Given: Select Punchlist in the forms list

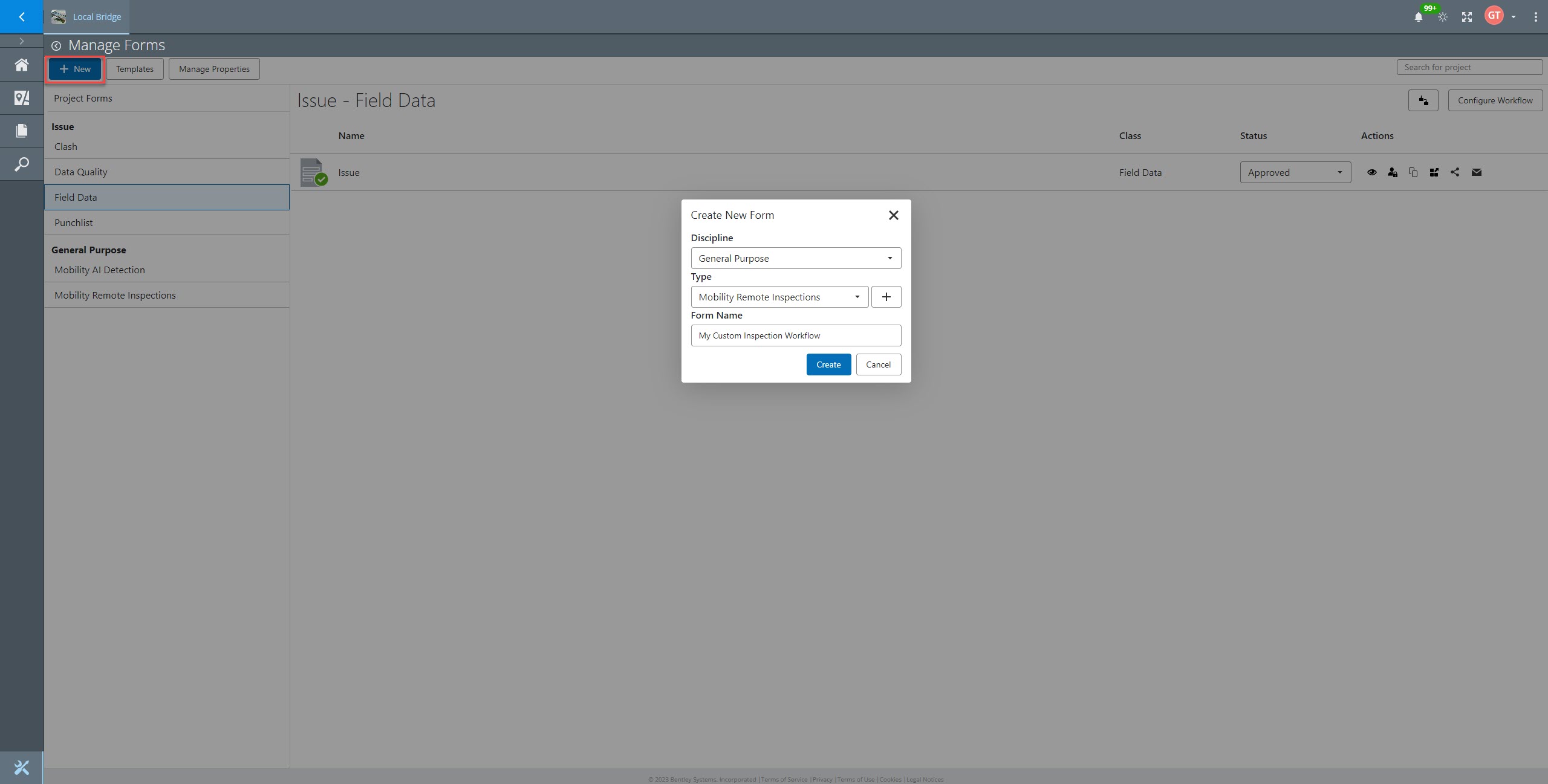Looking at the screenshot, I should 74,222.
